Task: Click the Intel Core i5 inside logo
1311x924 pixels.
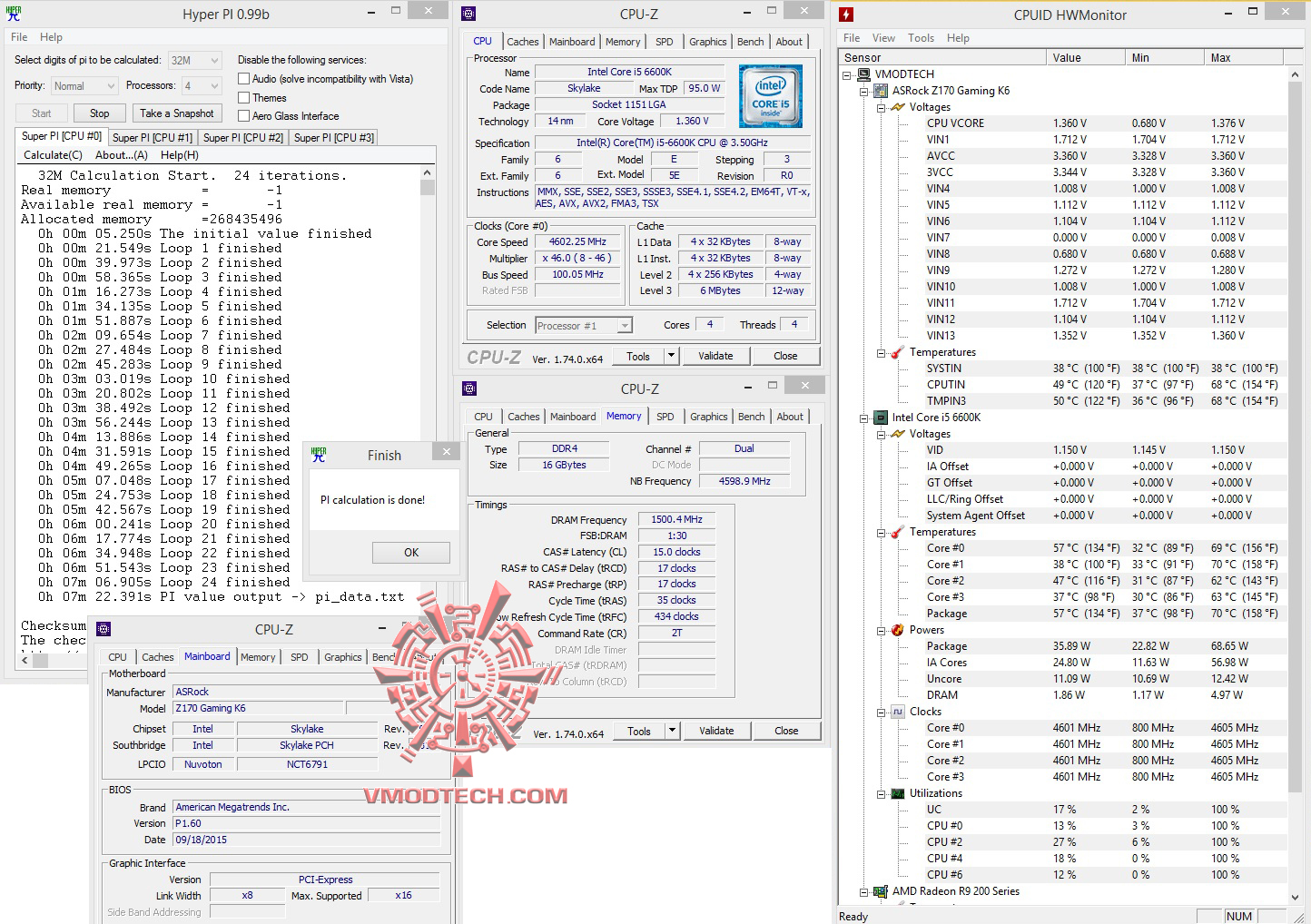Action: [x=771, y=95]
